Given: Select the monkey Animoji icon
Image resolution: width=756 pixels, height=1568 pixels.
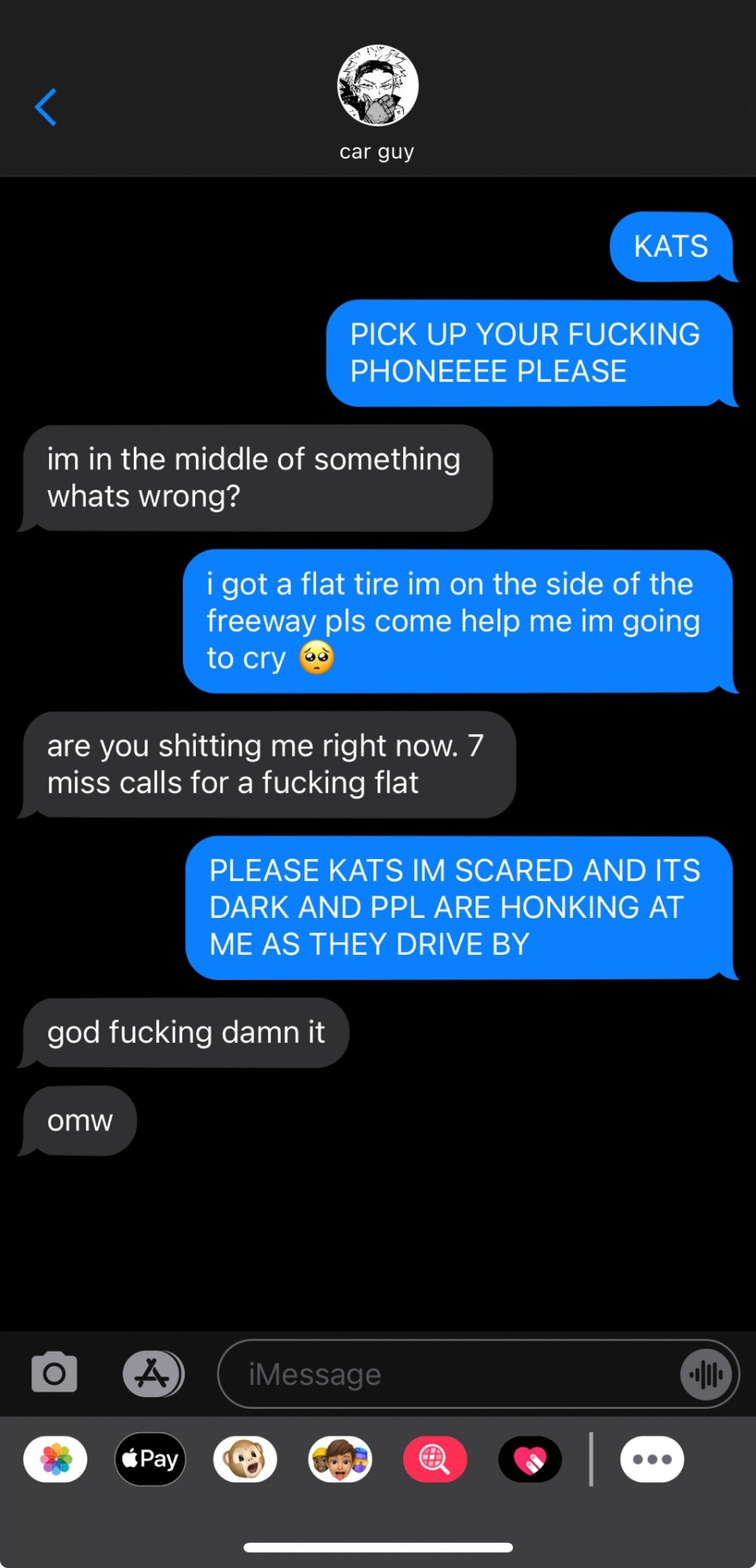Looking at the screenshot, I should 245,1459.
